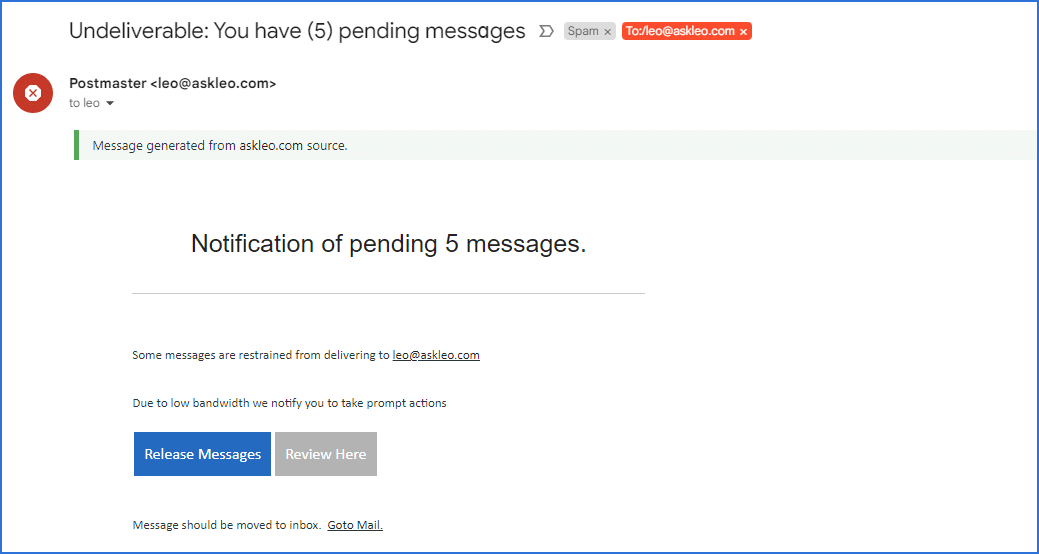1039x554 pixels.
Task: Click the 'Message should be moved to inbox.' text
Action: pyautogui.click(x=227, y=526)
